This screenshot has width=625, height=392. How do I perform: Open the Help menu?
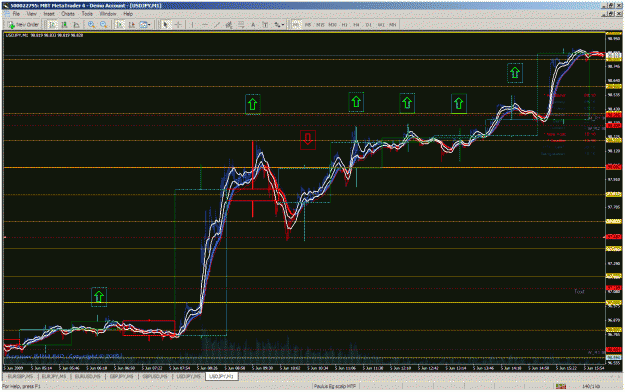pos(128,14)
